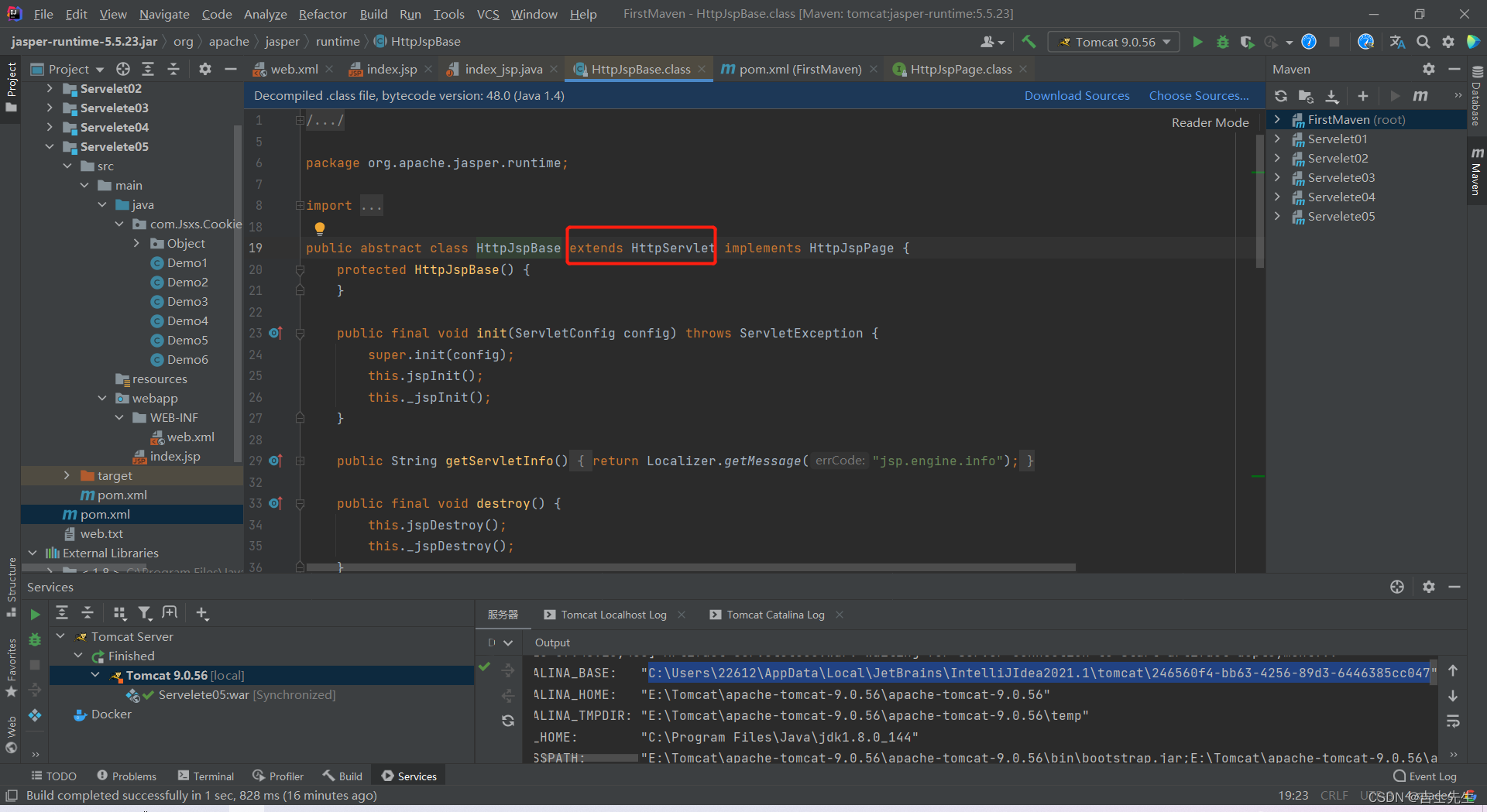Click the Choose Sources... link

point(1199,95)
